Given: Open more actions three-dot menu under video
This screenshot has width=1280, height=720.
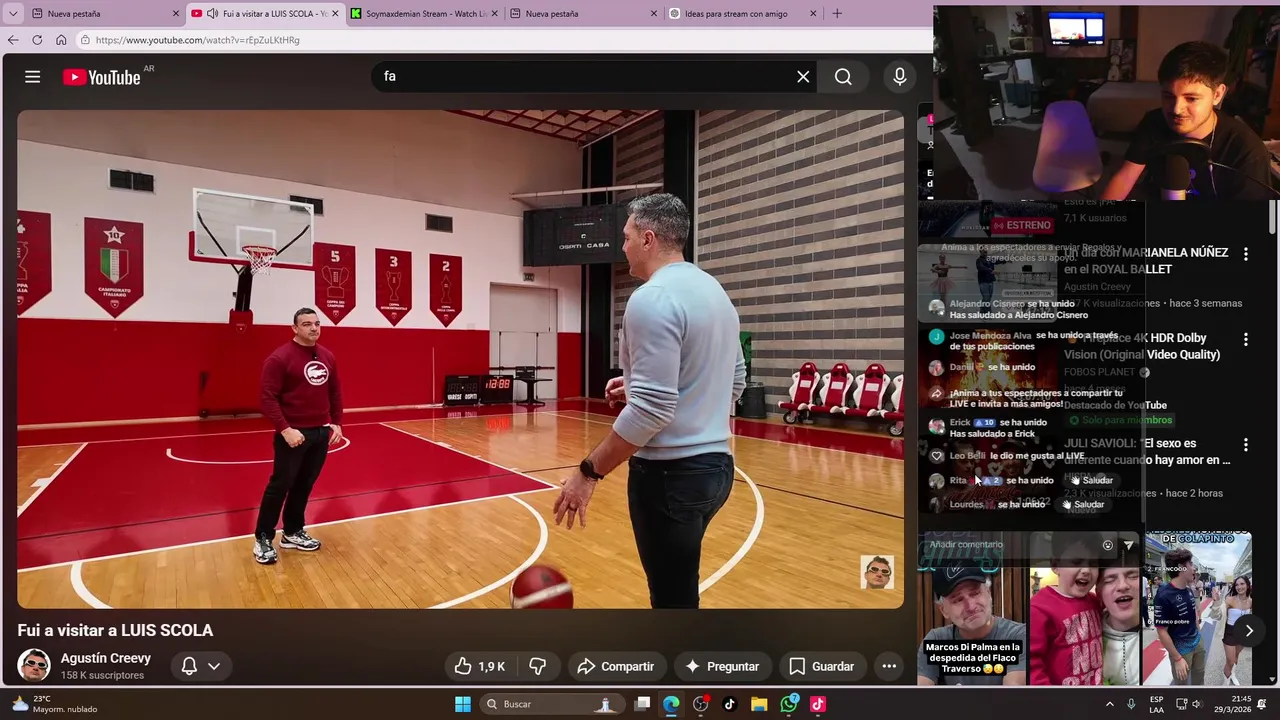Looking at the screenshot, I should click(889, 666).
